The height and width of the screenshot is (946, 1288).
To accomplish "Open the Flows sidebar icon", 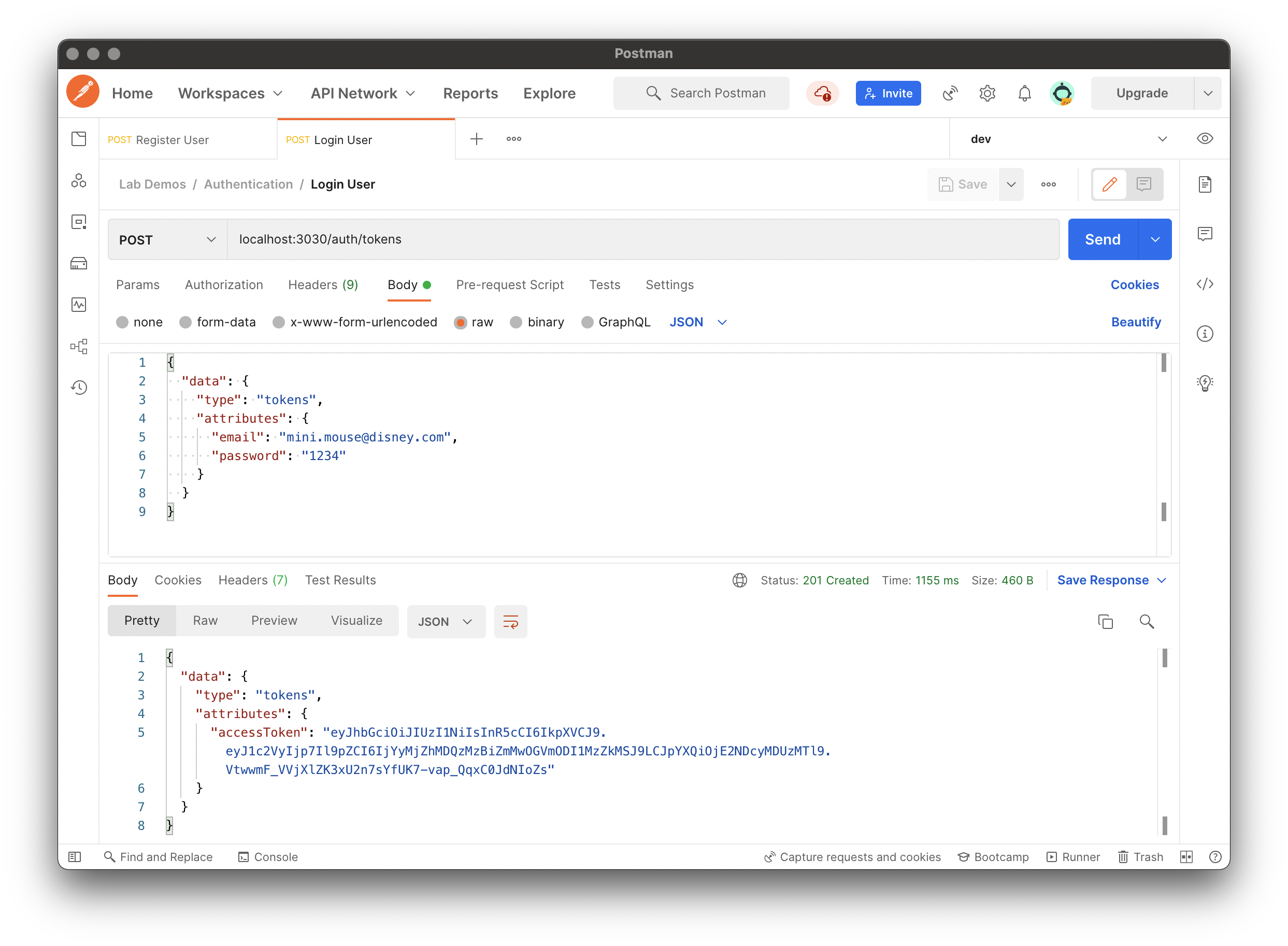I will pos(79,346).
